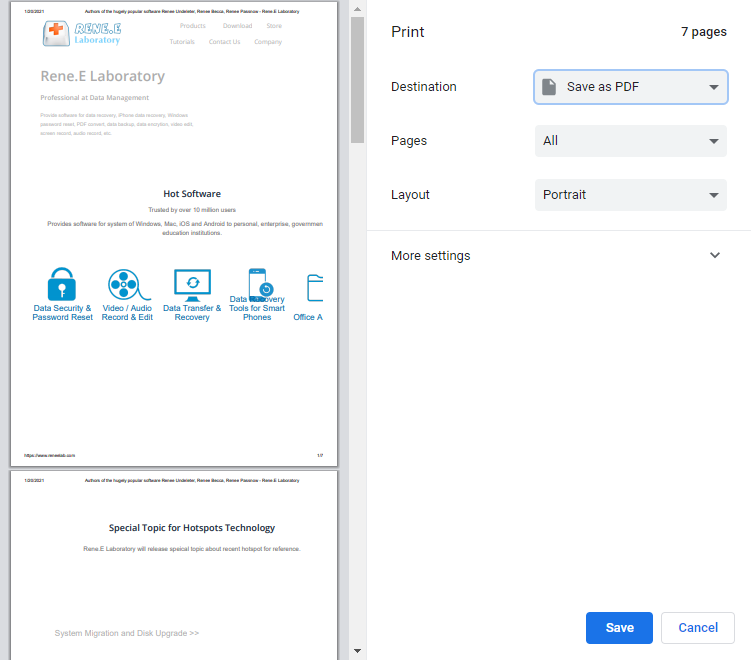This screenshot has width=751, height=660.
Task: Click the Download menu item in the preview
Action: point(237,26)
